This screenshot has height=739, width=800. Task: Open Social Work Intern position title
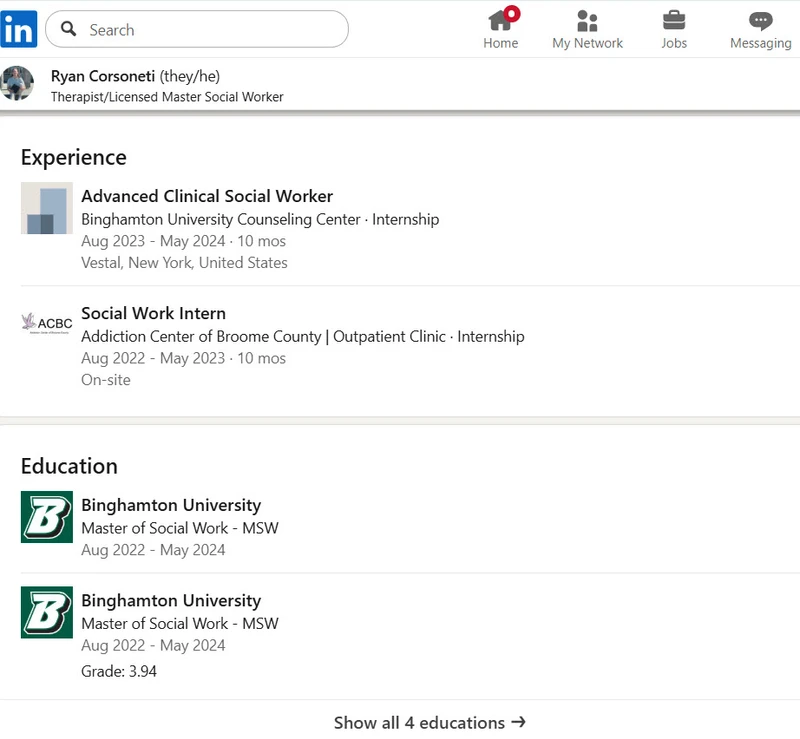pyautogui.click(x=154, y=313)
